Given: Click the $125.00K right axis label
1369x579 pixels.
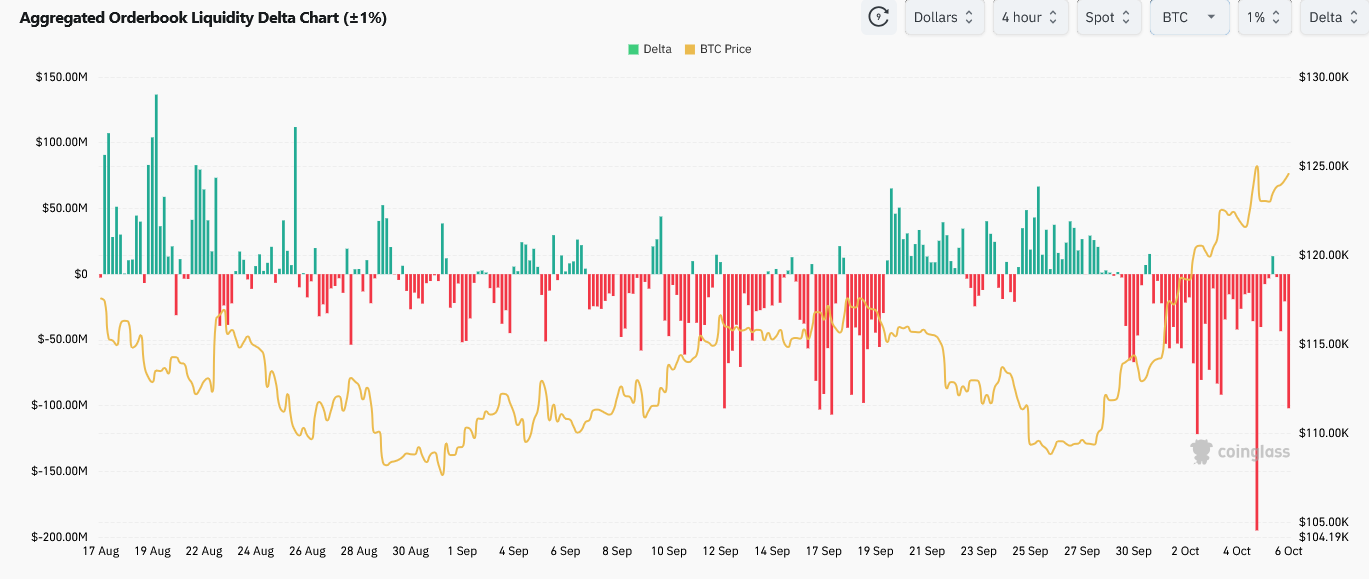Looking at the screenshot, I should coord(1323,166).
